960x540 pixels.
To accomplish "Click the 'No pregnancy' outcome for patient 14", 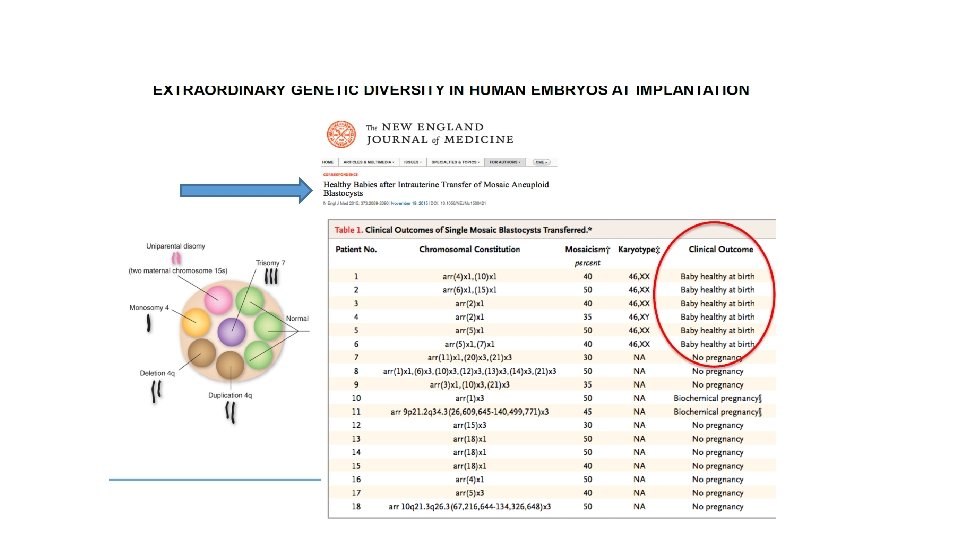I will (x=718, y=452).
